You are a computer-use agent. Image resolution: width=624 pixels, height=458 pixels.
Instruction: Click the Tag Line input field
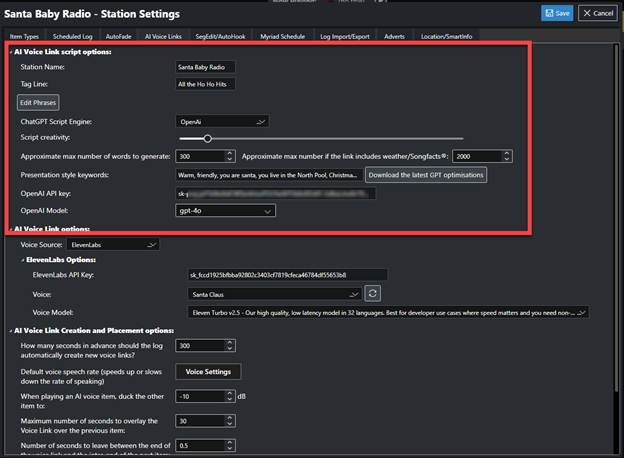[205, 84]
